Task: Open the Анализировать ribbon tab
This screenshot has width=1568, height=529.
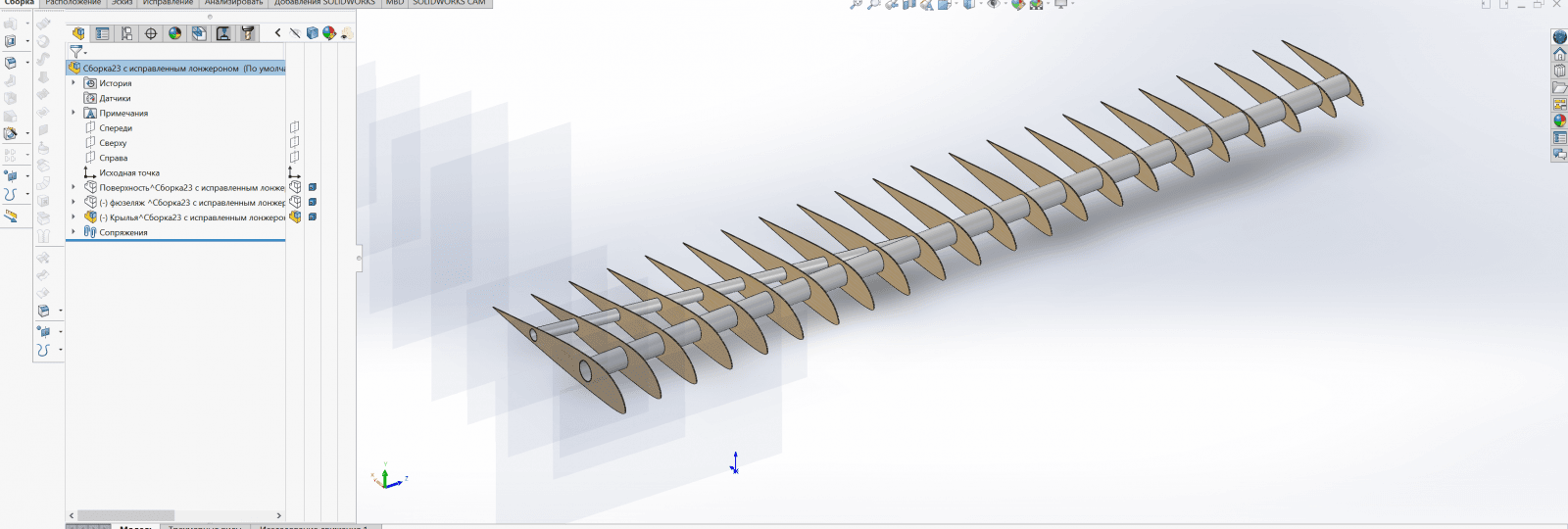Action: pos(233,3)
